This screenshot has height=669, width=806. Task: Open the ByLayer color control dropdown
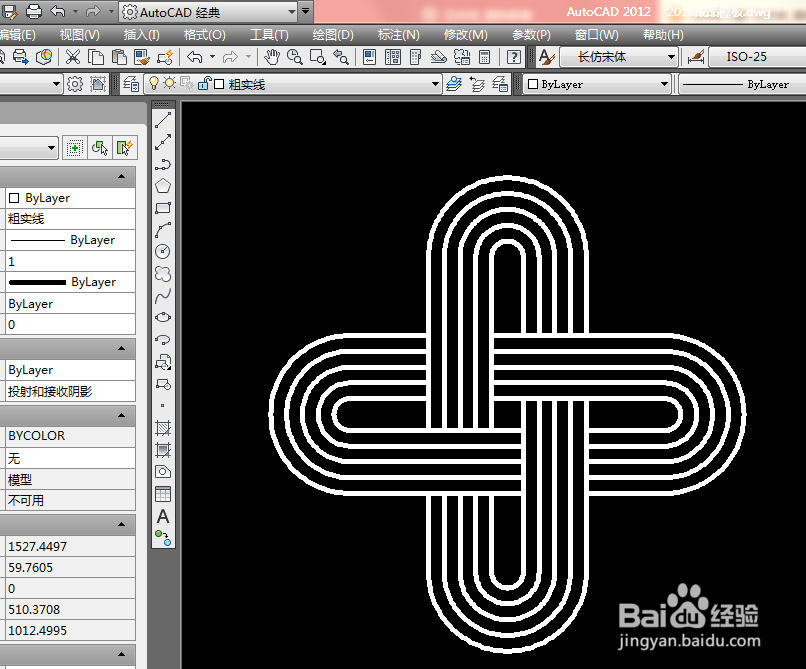tap(665, 84)
